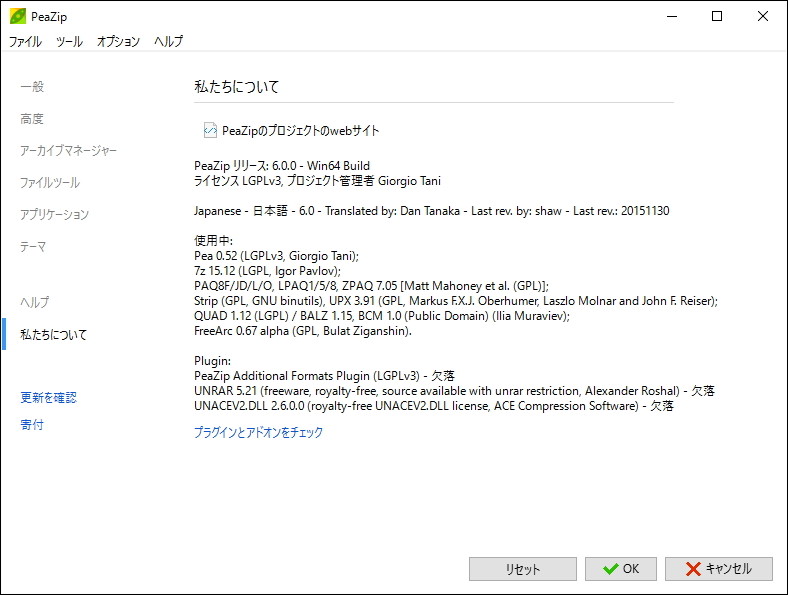
Task: Click the キャンセル button
Action: (x=719, y=569)
